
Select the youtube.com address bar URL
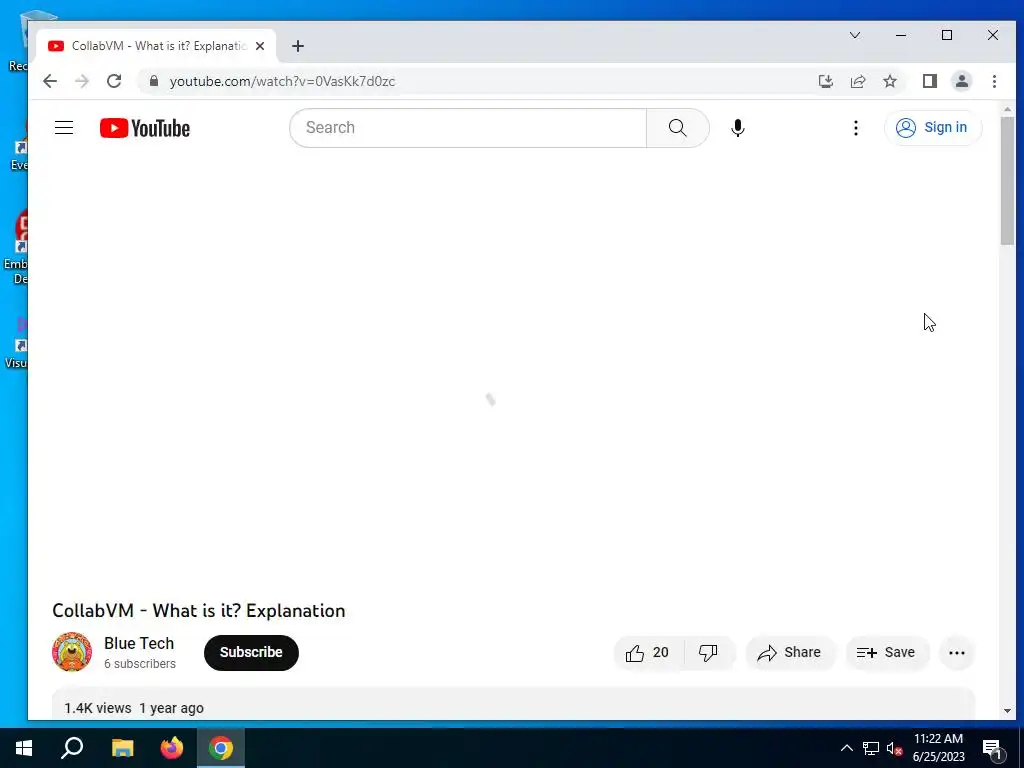(x=282, y=82)
